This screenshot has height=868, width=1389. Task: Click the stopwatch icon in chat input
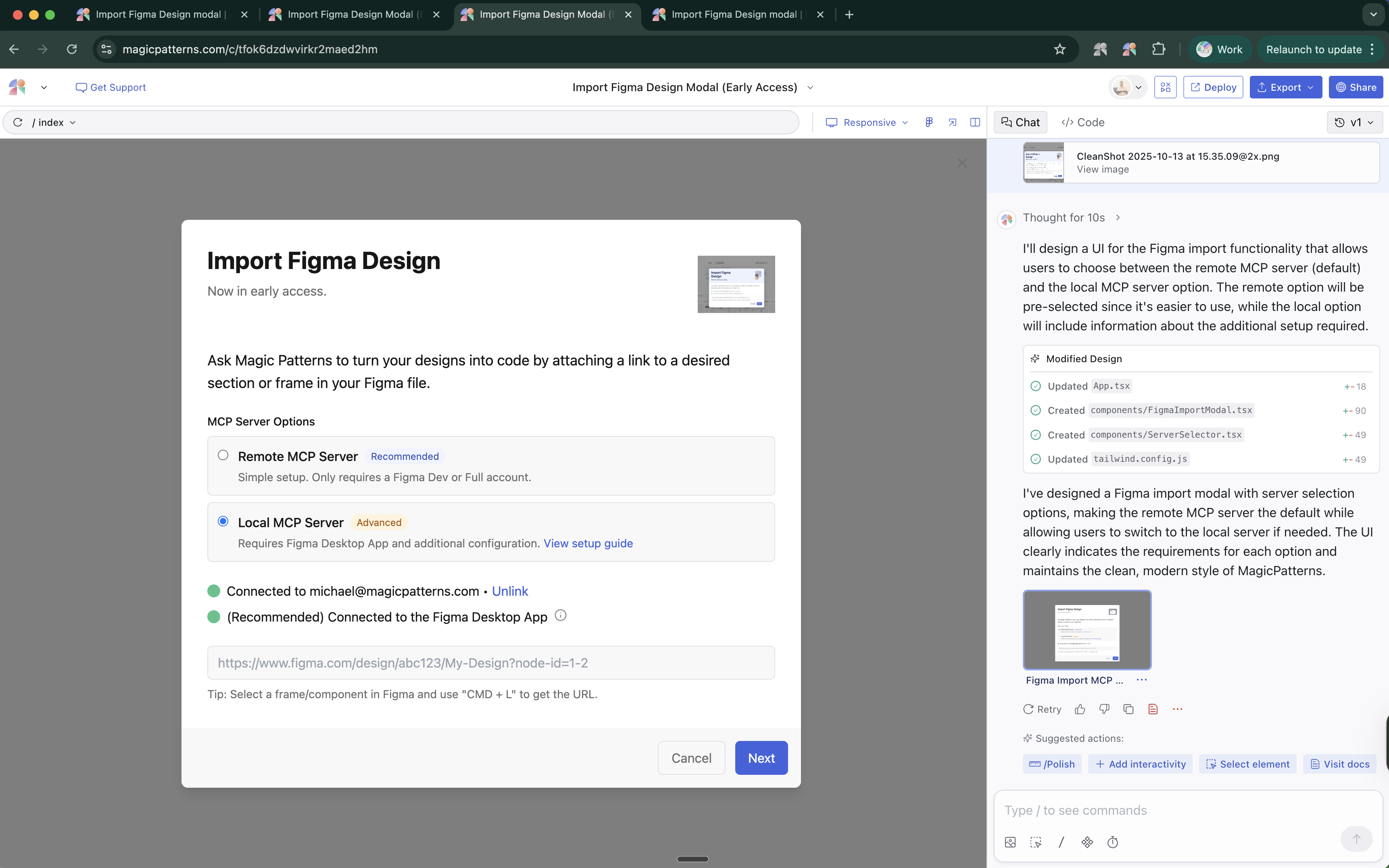(x=1112, y=842)
